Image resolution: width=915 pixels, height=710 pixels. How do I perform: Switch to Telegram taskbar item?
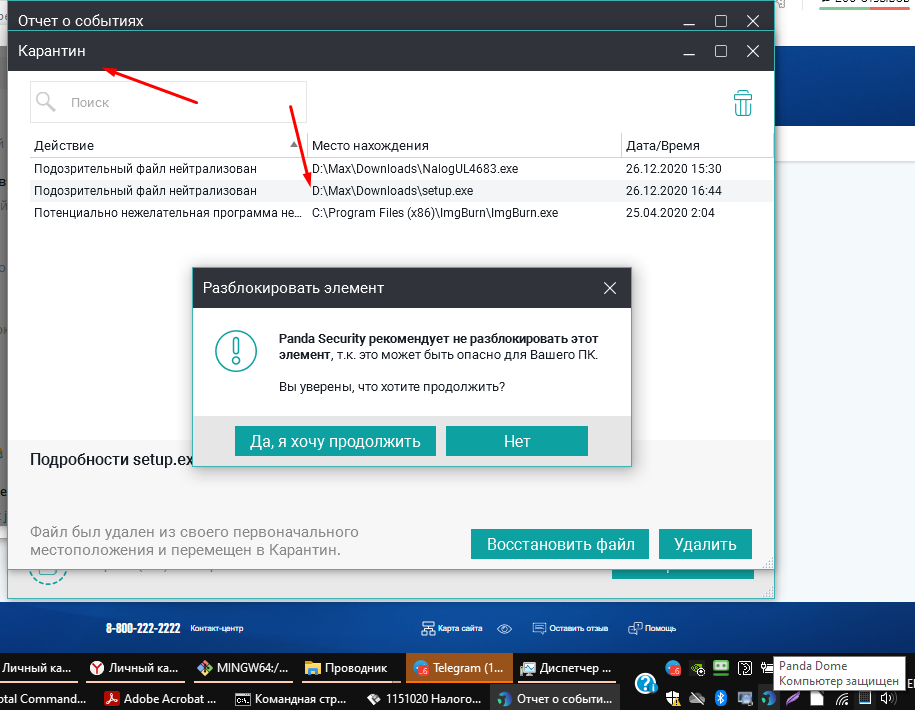click(x=459, y=668)
